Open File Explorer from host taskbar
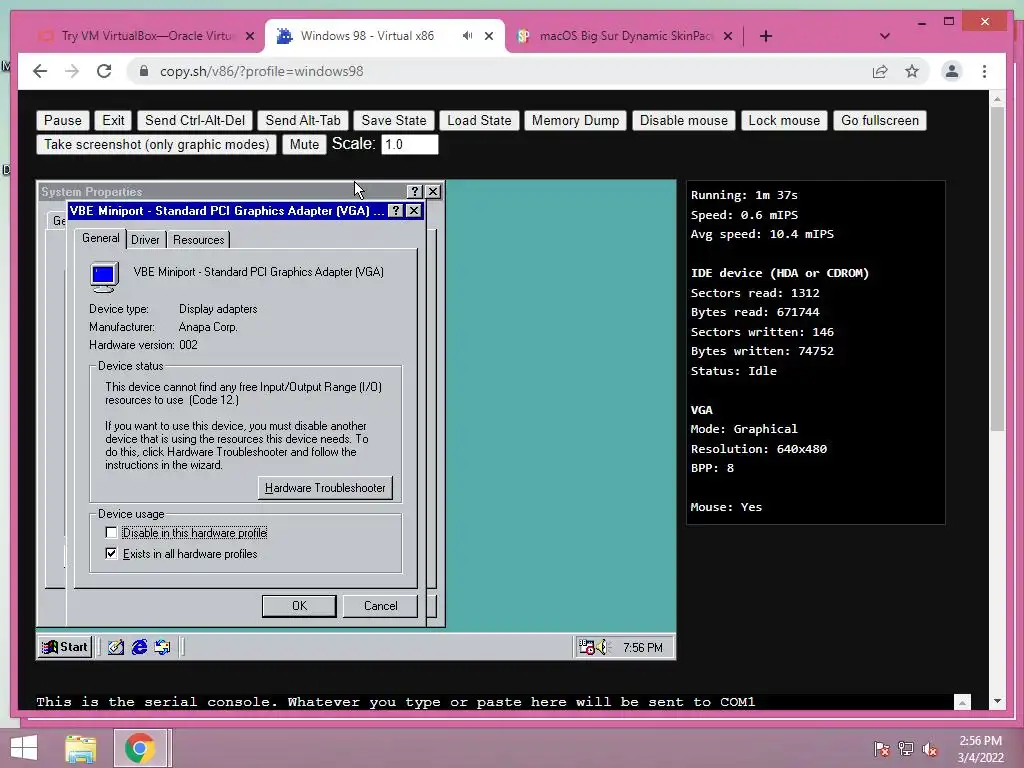The height and width of the screenshot is (768, 1024). (81, 748)
